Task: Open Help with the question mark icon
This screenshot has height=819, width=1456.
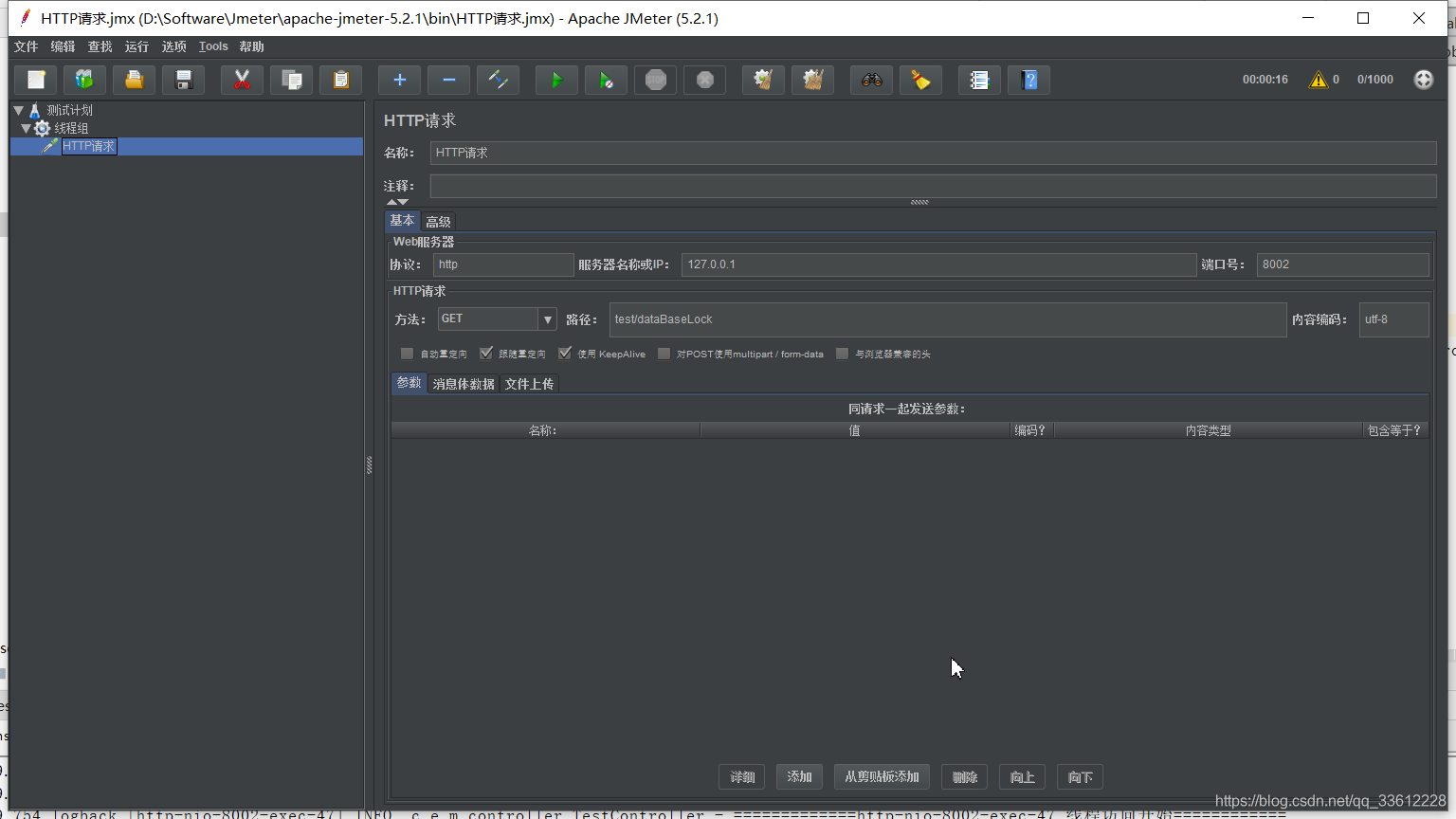Action: click(1028, 80)
